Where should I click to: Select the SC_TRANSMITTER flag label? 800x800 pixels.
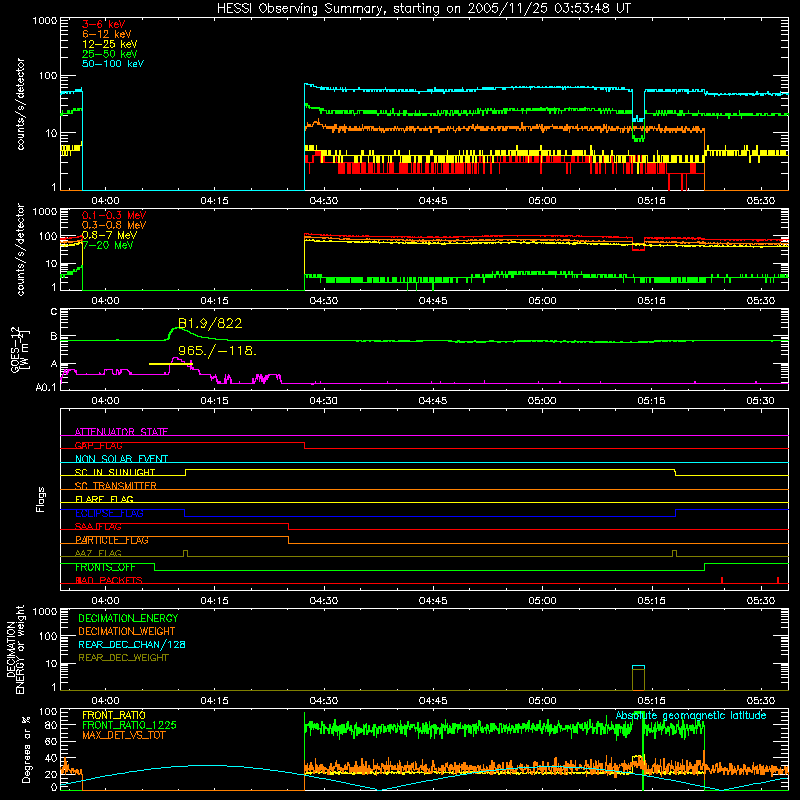[x=116, y=486]
